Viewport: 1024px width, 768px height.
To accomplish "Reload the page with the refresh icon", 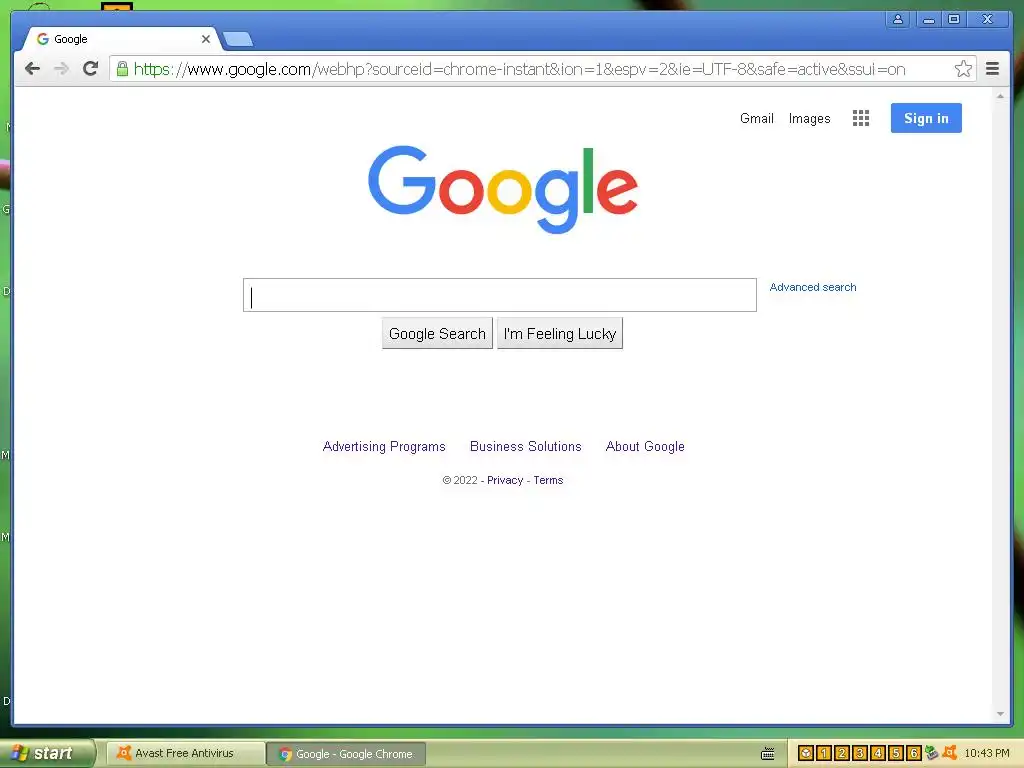I will click(x=91, y=68).
